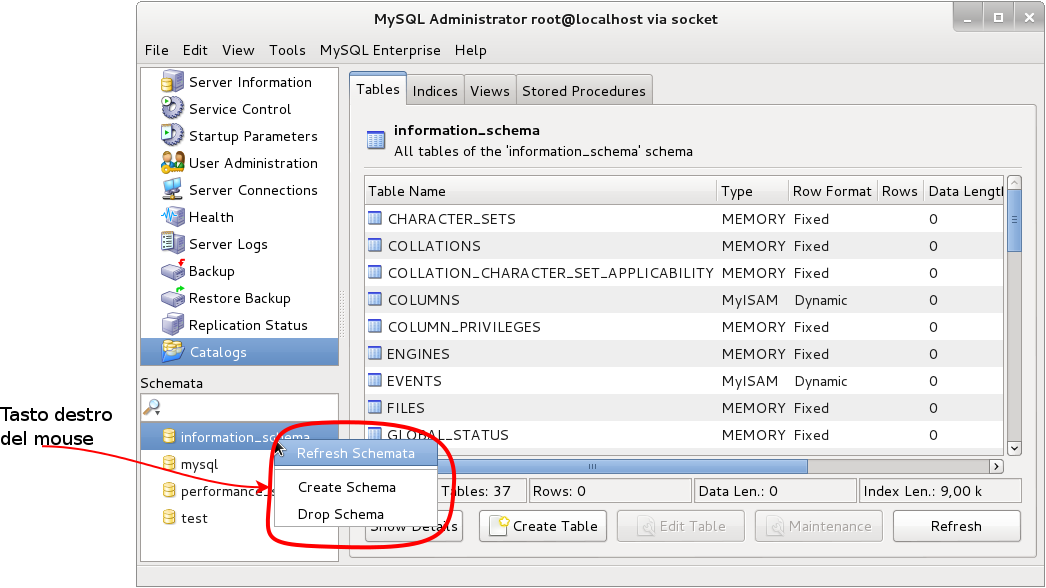
Task: Choose Drop Schema from context menu
Action: click(x=356, y=514)
